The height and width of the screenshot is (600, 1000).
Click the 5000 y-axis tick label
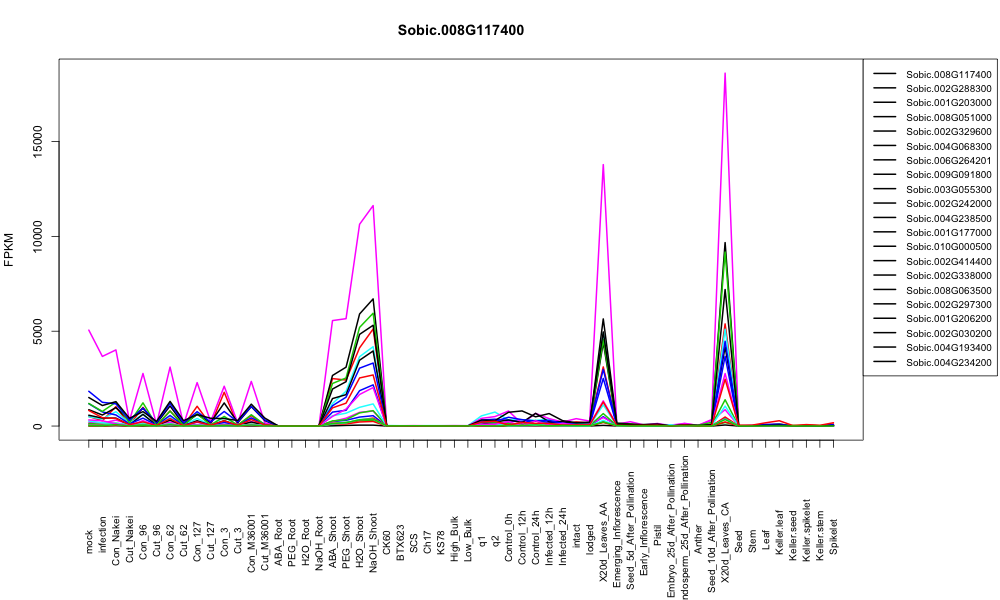point(38,331)
